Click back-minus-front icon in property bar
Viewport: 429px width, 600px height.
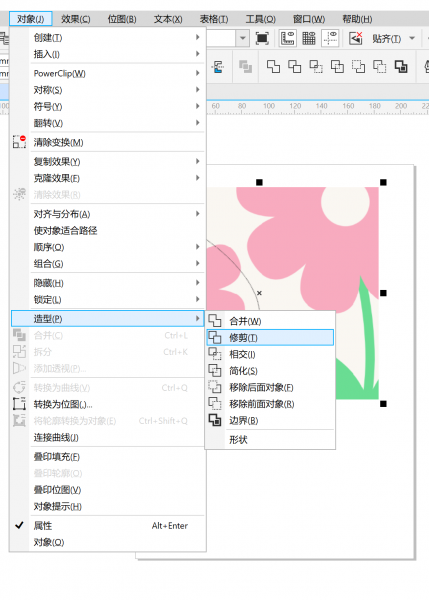point(380,67)
